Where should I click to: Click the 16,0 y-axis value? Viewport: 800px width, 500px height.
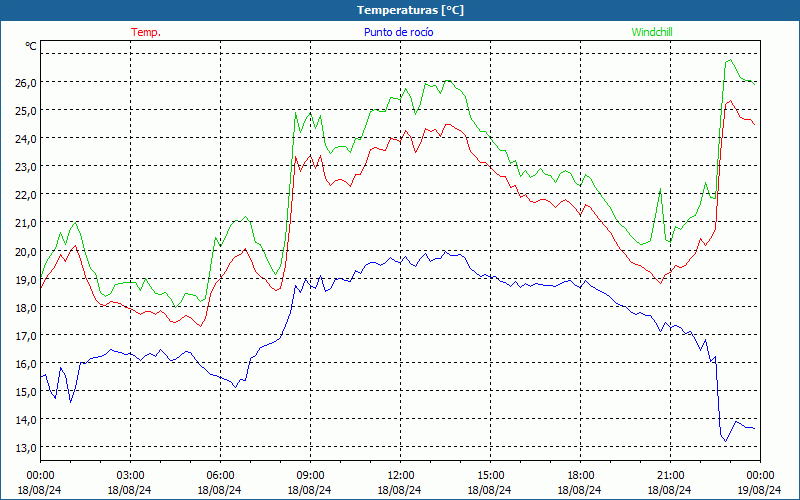[26, 363]
